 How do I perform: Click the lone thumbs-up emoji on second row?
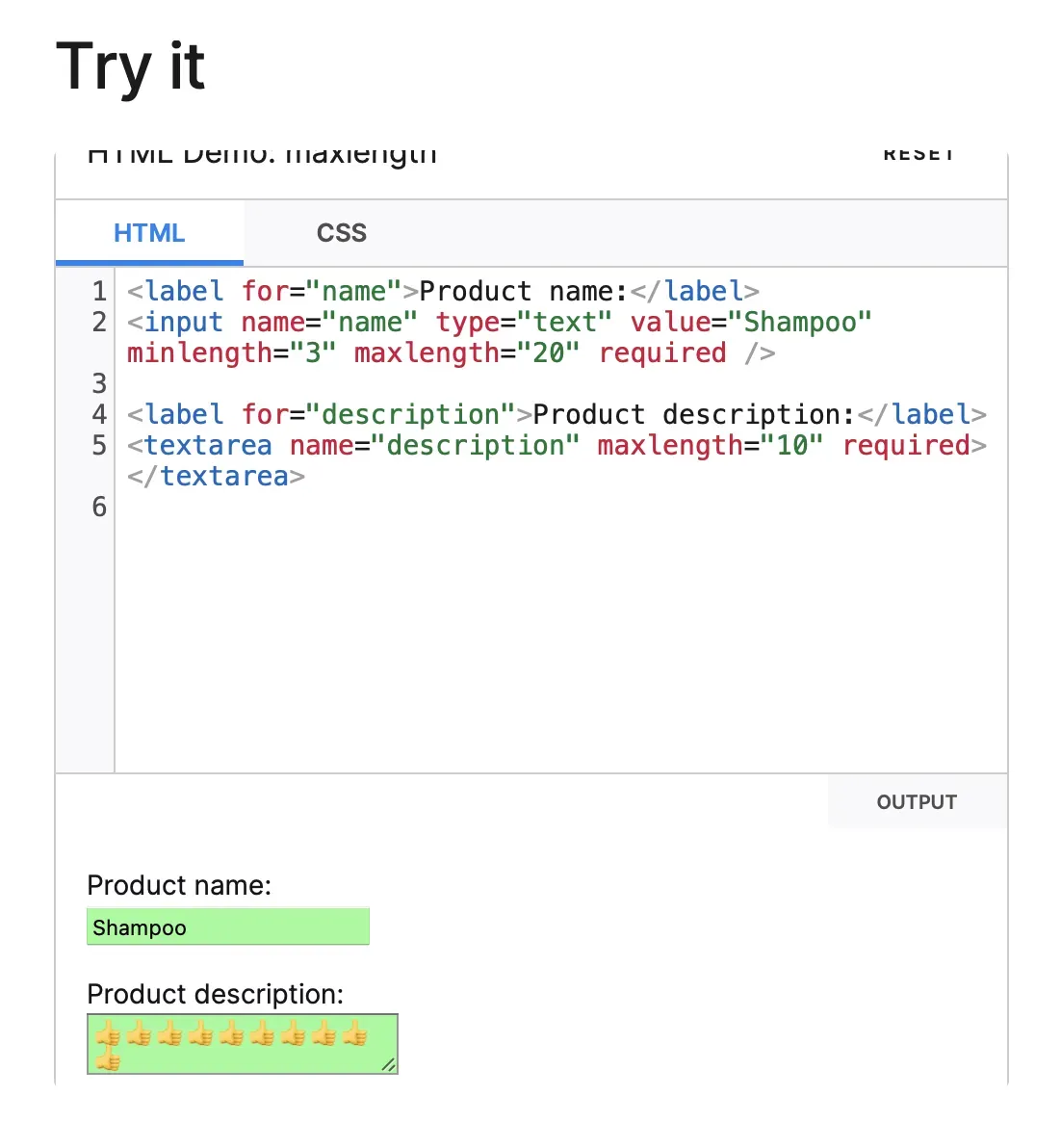[x=108, y=1060]
